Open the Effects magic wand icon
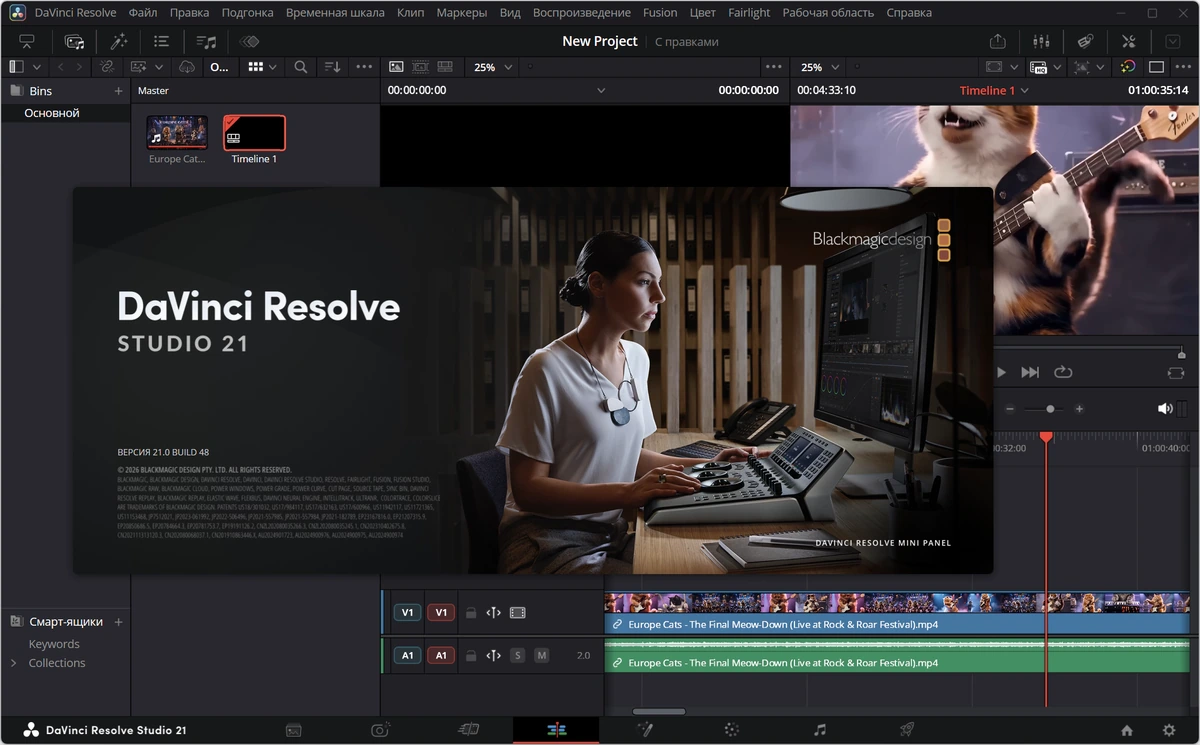The width and height of the screenshot is (1200, 745). [x=118, y=41]
